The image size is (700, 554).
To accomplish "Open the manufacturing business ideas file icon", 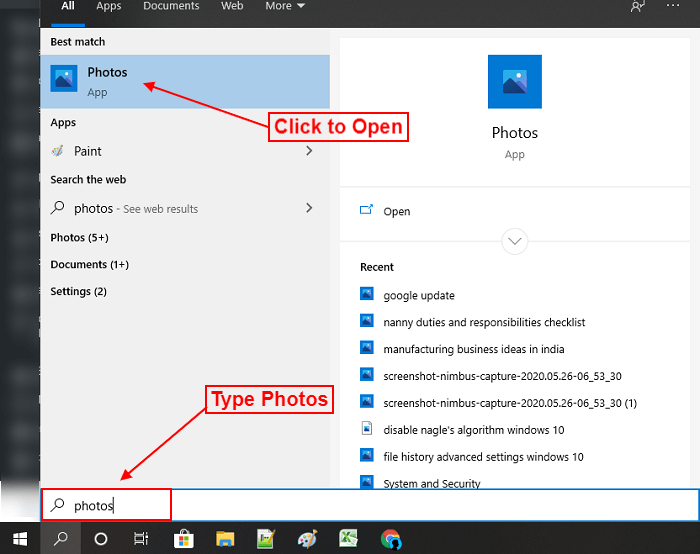I will 367,347.
